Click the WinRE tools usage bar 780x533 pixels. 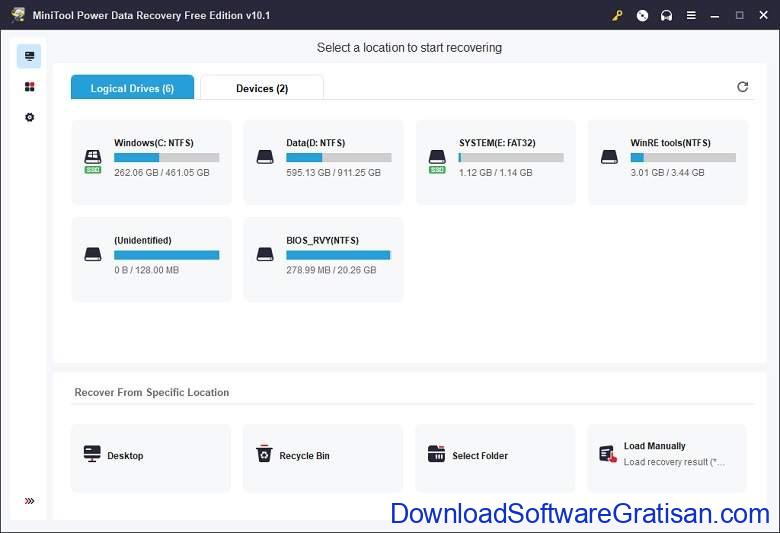683,158
